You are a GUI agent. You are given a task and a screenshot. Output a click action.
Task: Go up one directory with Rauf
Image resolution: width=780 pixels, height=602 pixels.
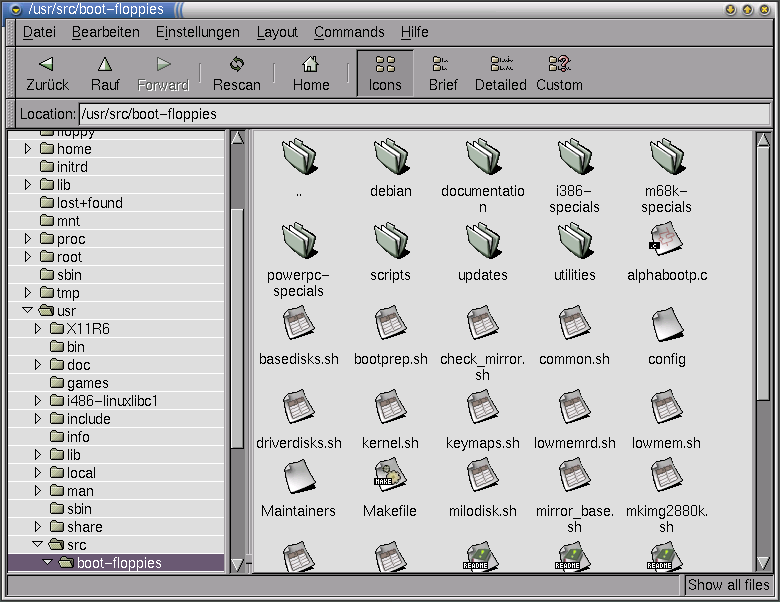point(105,74)
